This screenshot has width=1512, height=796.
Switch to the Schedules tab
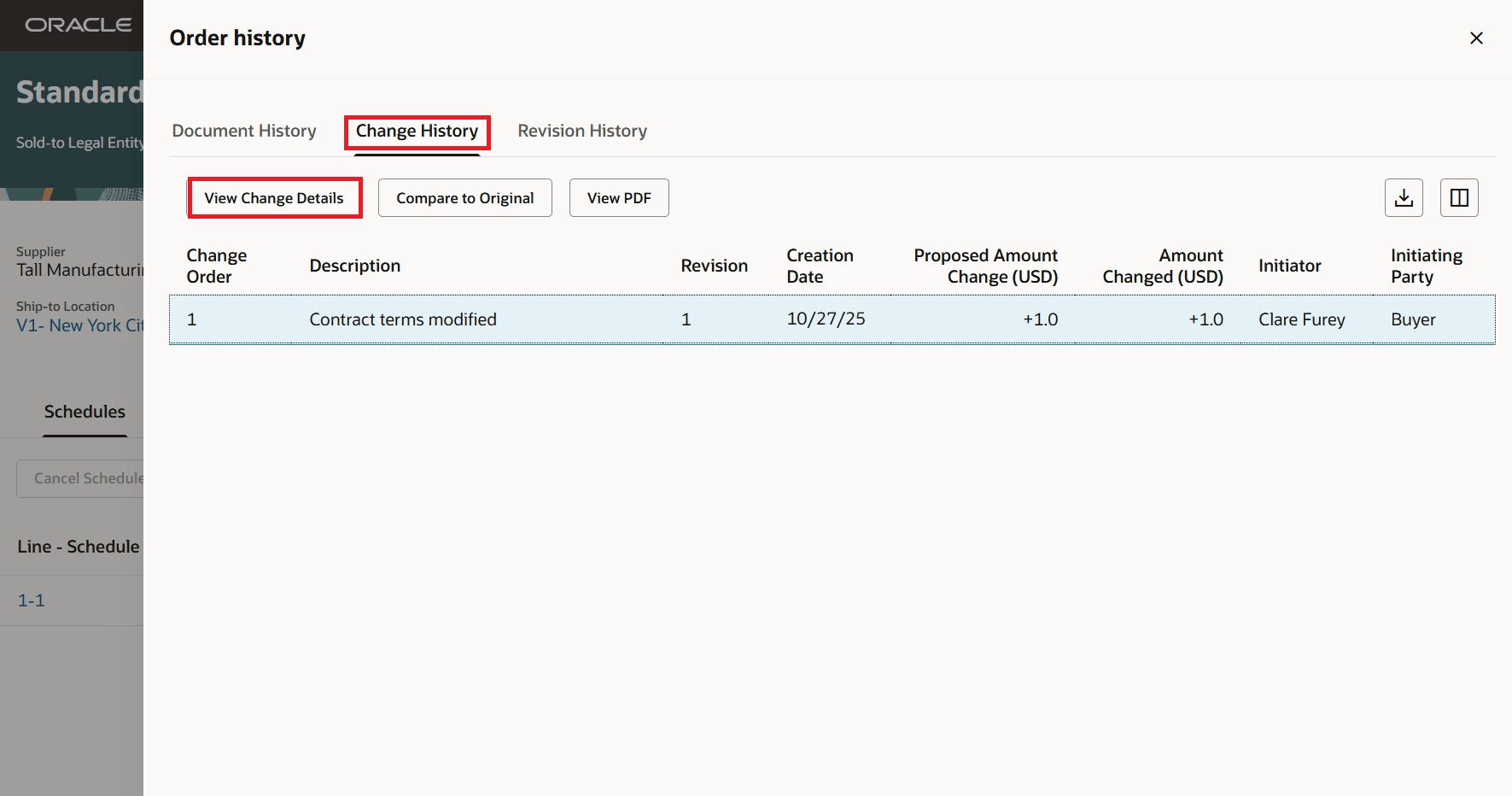coord(85,411)
